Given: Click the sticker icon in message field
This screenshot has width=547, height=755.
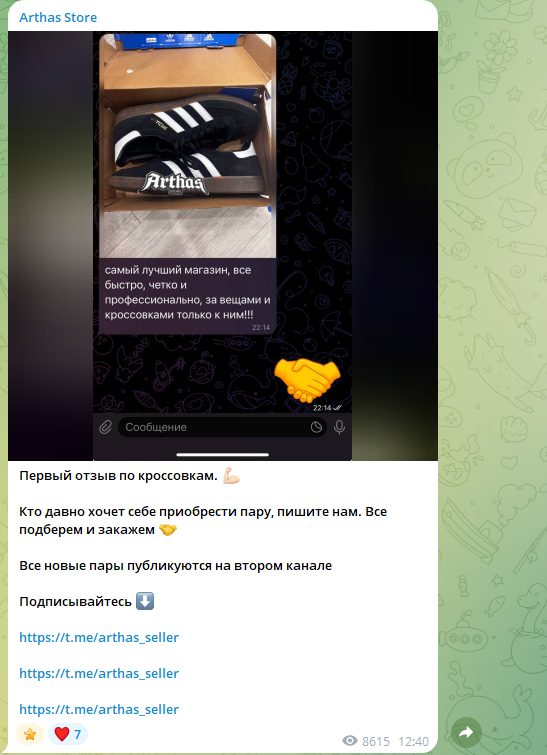Looking at the screenshot, I should [316, 427].
